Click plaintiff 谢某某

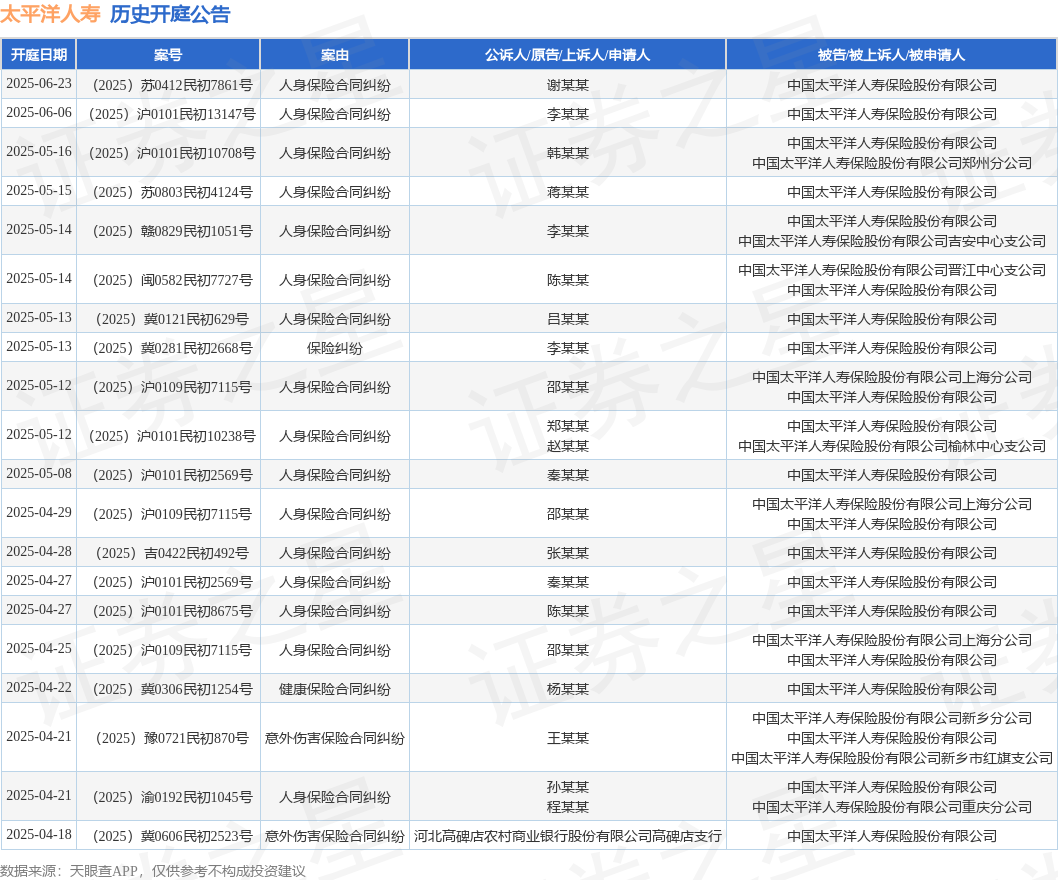[x=567, y=85]
